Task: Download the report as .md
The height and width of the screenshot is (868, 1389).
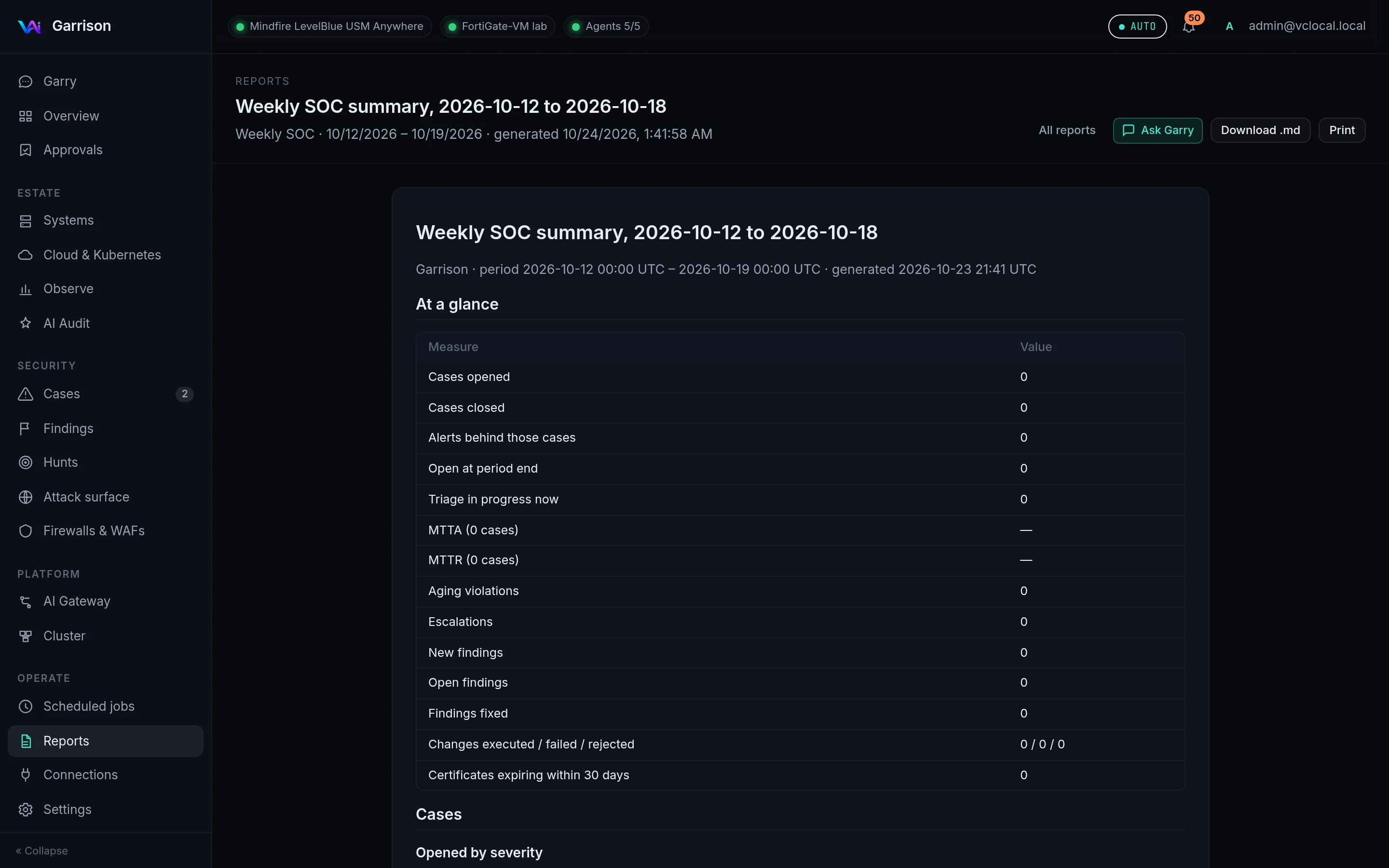Action: [x=1260, y=130]
